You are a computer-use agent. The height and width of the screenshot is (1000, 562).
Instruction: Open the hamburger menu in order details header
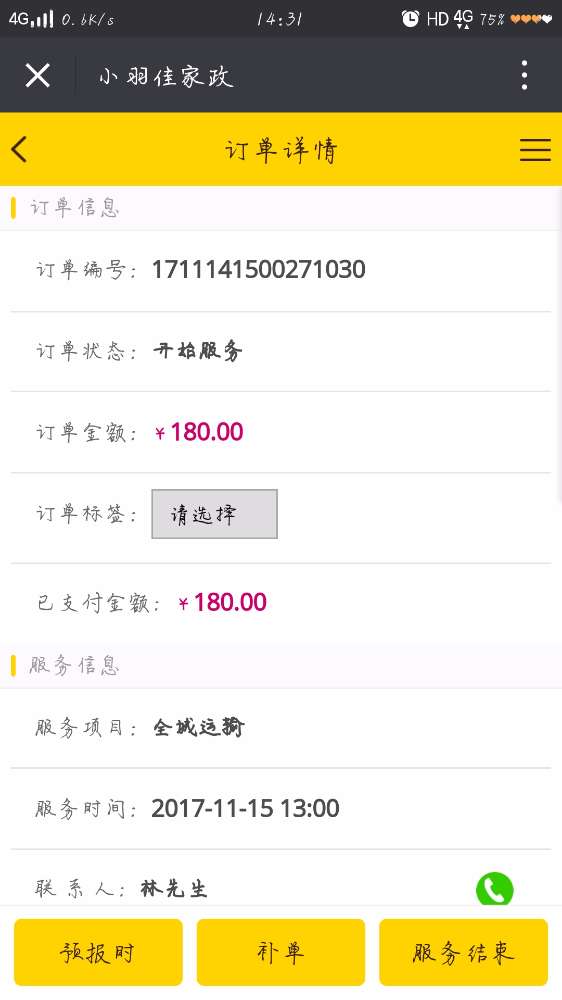(x=535, y=150)
